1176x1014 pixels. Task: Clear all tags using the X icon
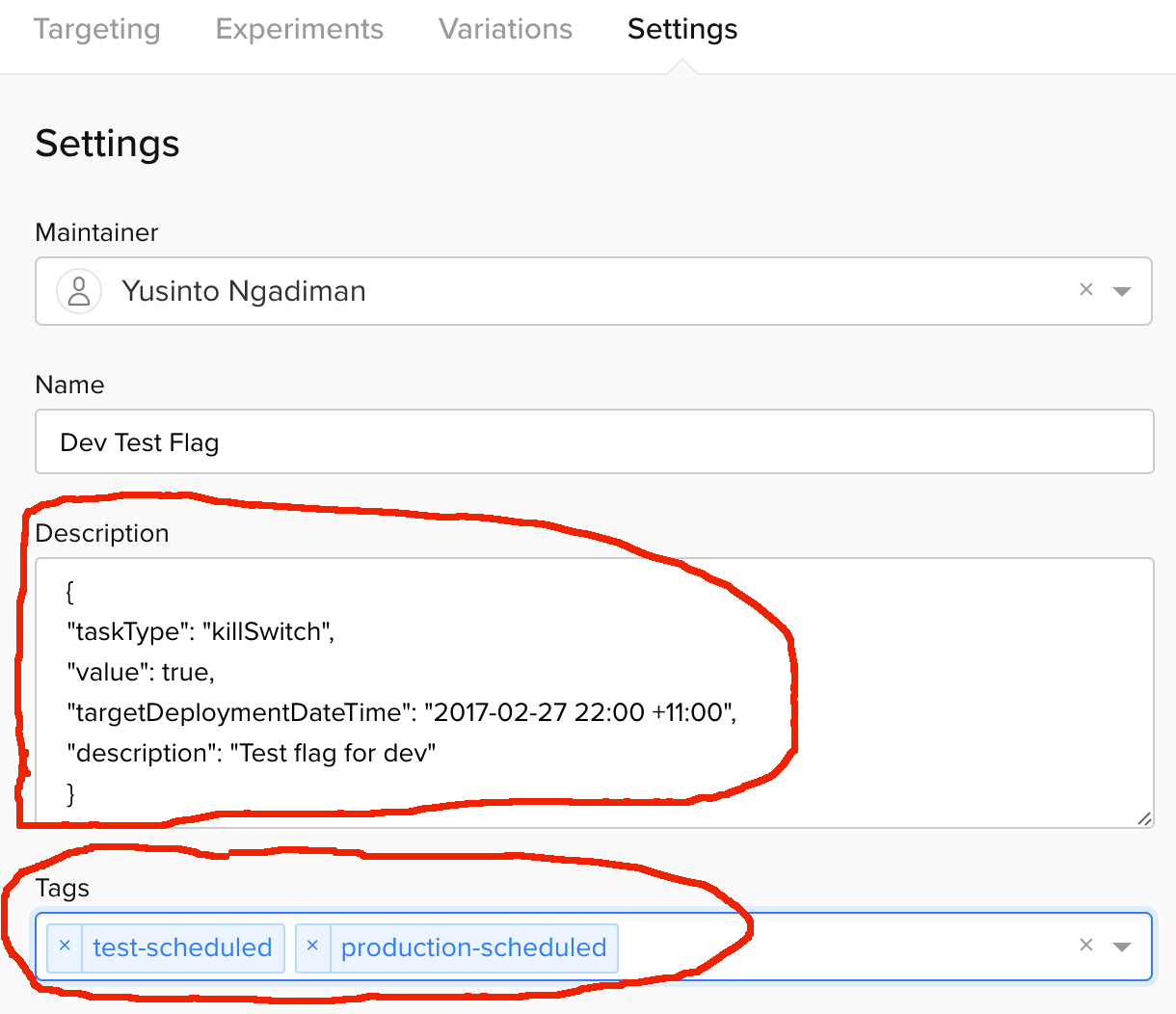pos(1086,947)
